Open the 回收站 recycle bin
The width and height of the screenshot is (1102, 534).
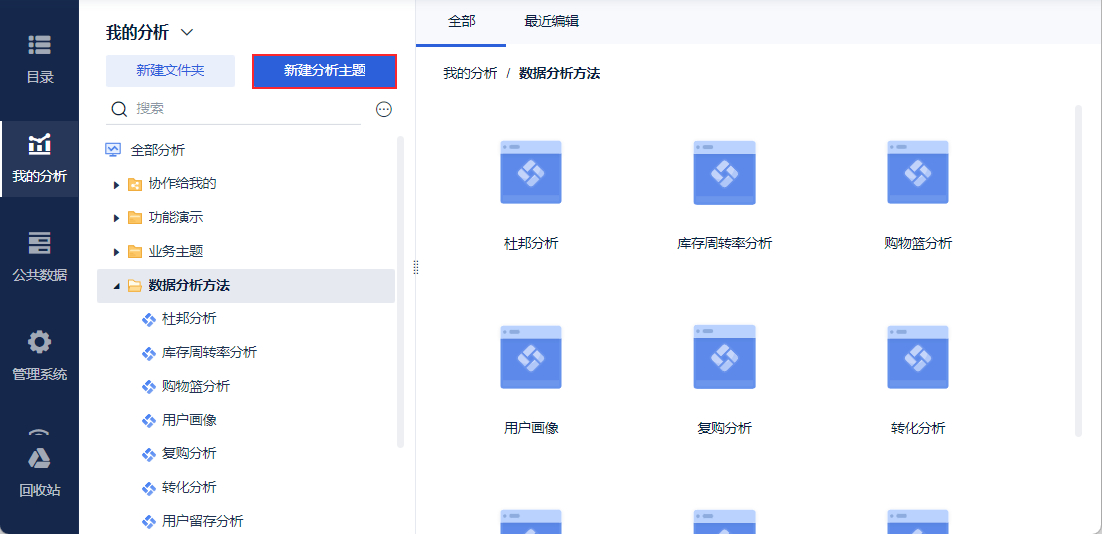39,472
